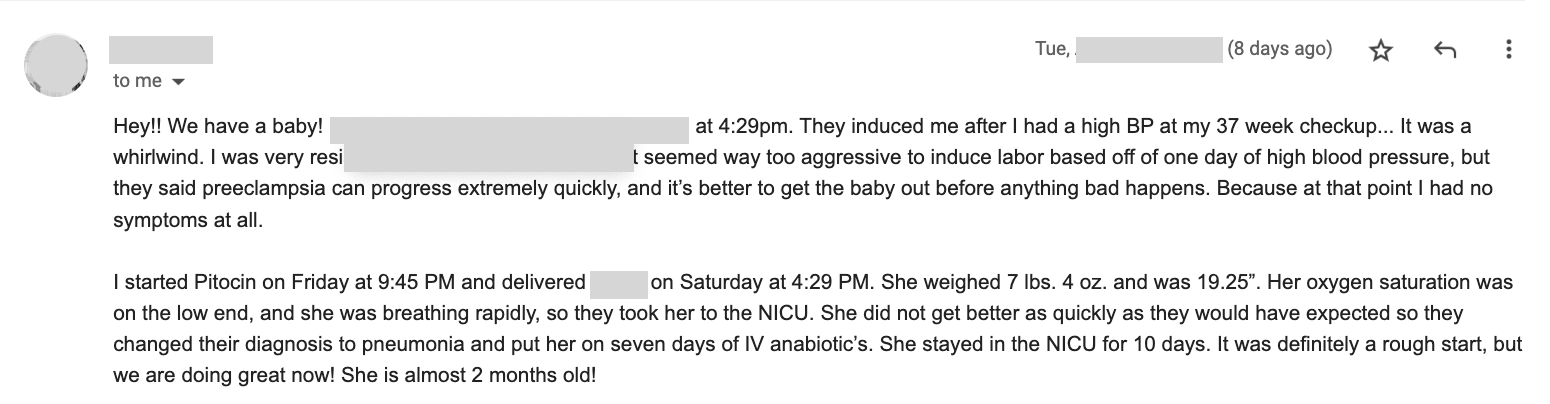Screen dimensions: 1550x404
Task: Click the 'Tue,' date label
Action: click(x=1053, y=49)
